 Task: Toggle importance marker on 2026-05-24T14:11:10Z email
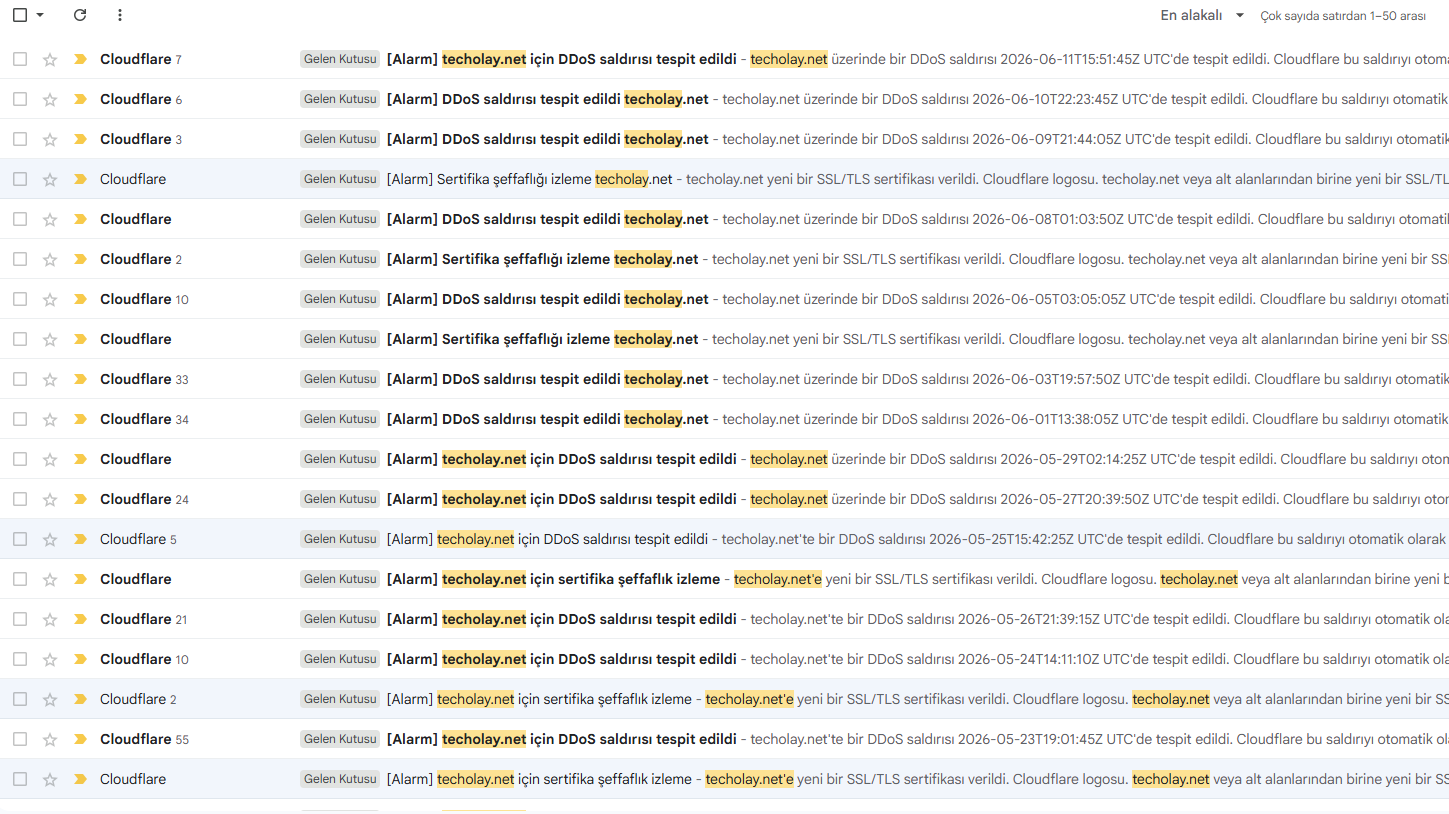(x=80, y=659)
